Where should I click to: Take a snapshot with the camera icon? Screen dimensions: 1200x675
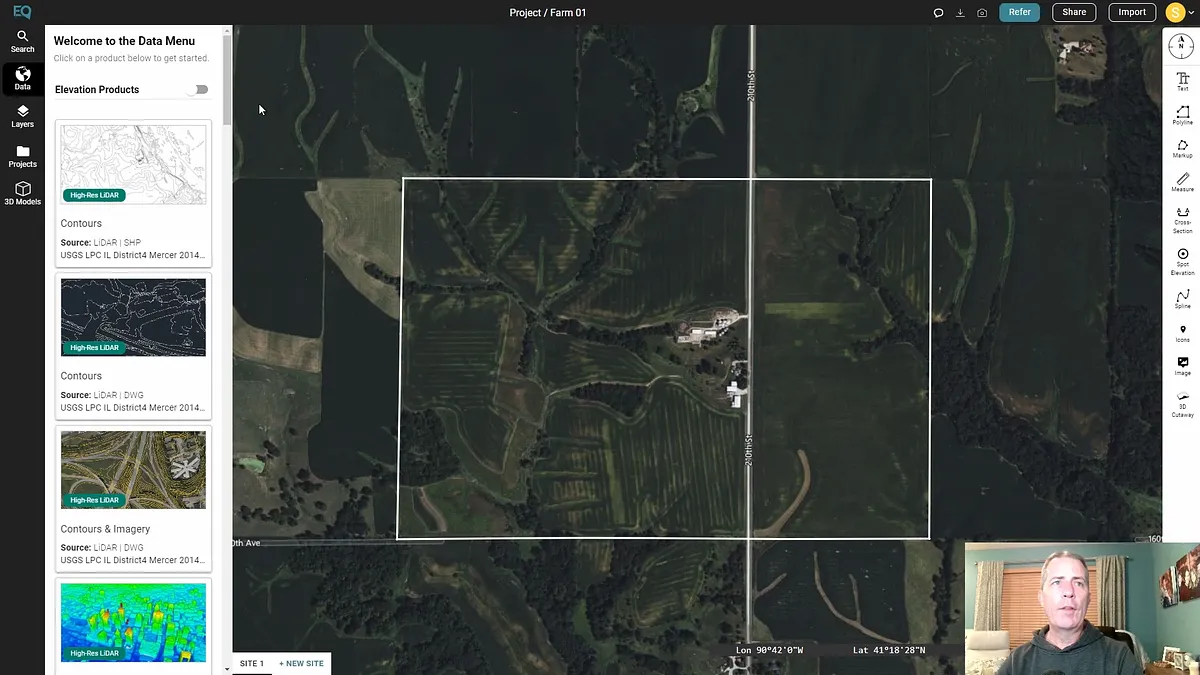[982, 13]
